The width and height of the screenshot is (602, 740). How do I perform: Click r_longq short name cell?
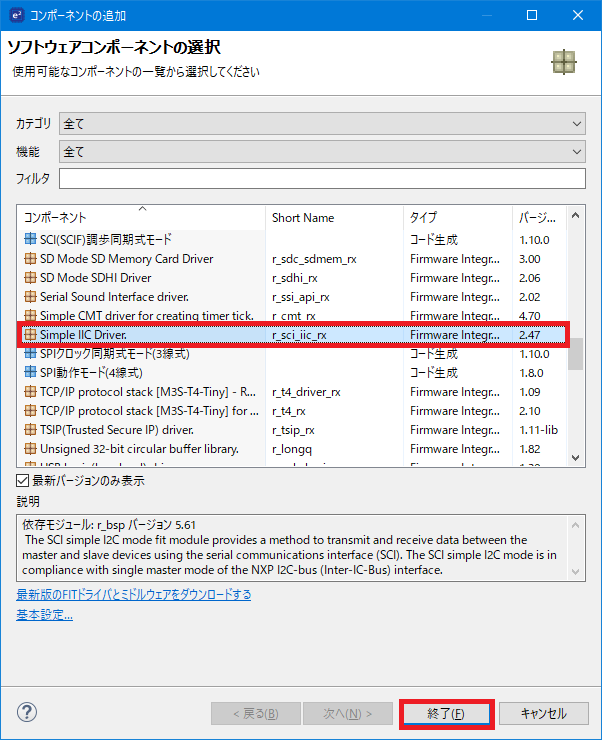pos(292,449)
